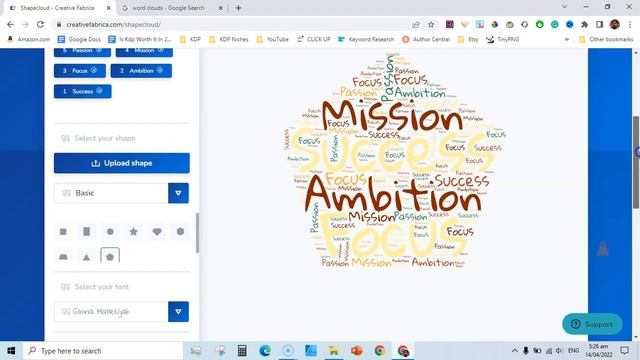Open the tab search dropdown arrow
Viewport: 640px width, 360px height.
(x=564, y=7)
